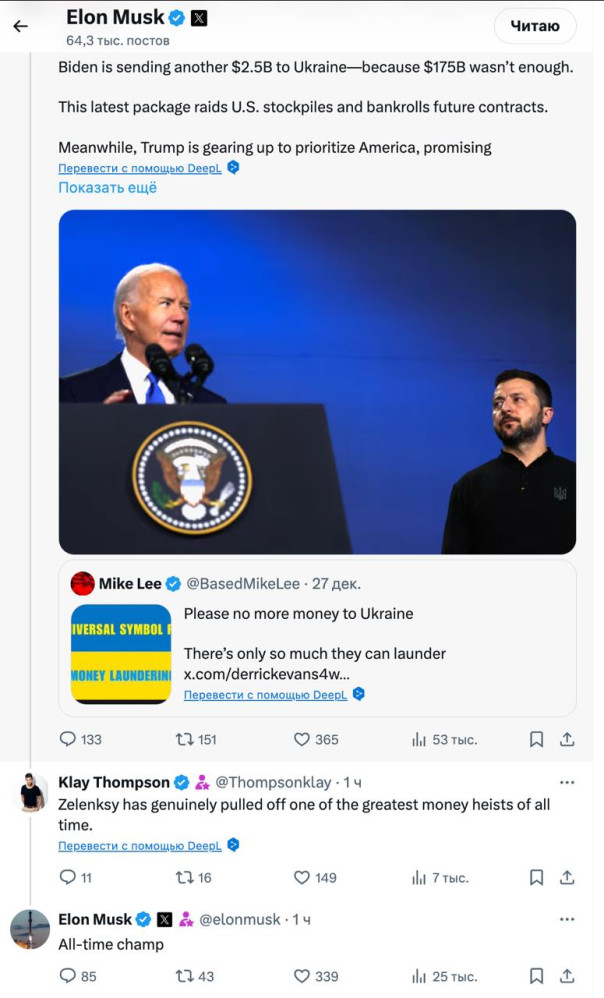Open more options on Klay Thompson's reply
The width and height of the screenshot is (604, 998).
point(567,782)
